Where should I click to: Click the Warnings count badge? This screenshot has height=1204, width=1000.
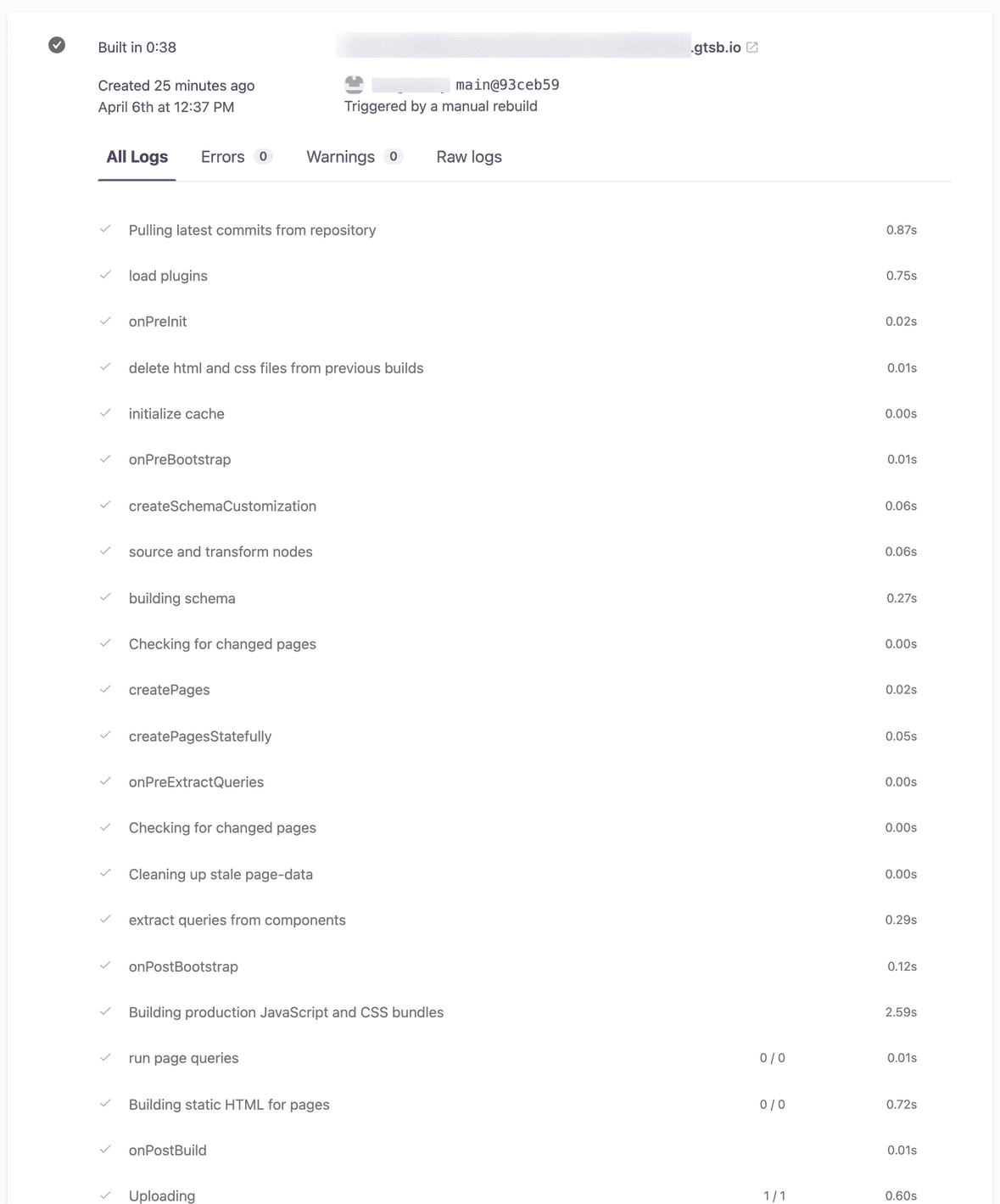point(393,156)
